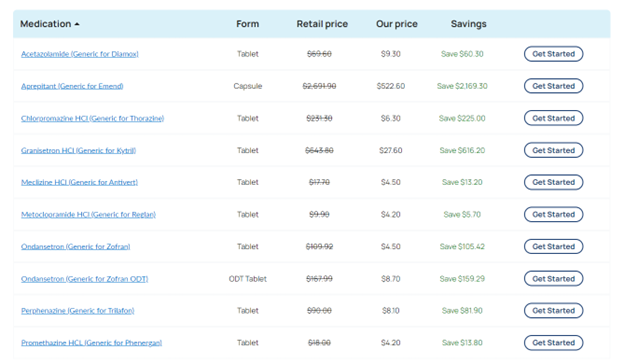Select the Save $5.70 savings text
This screenshot has height=364, width=624.
[x=462, y=214]
